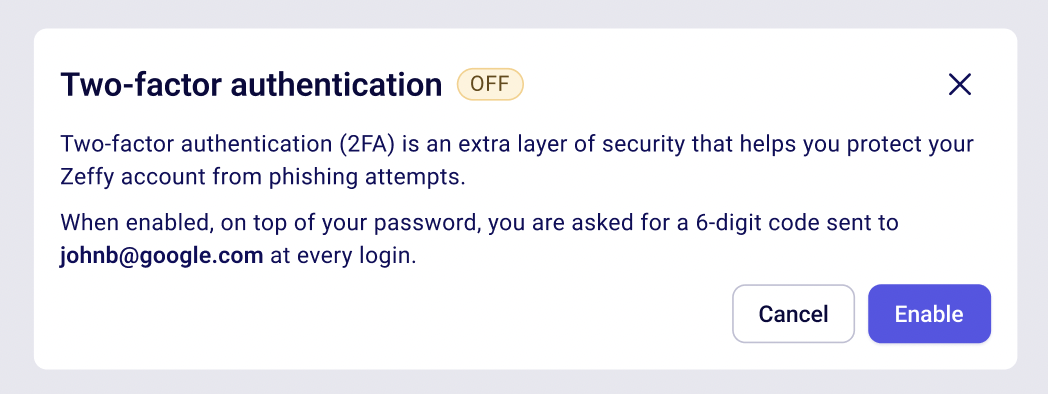Screen dimensions: 1048x394
Task: Click the helps you protect your phrase
Action: 843,144
